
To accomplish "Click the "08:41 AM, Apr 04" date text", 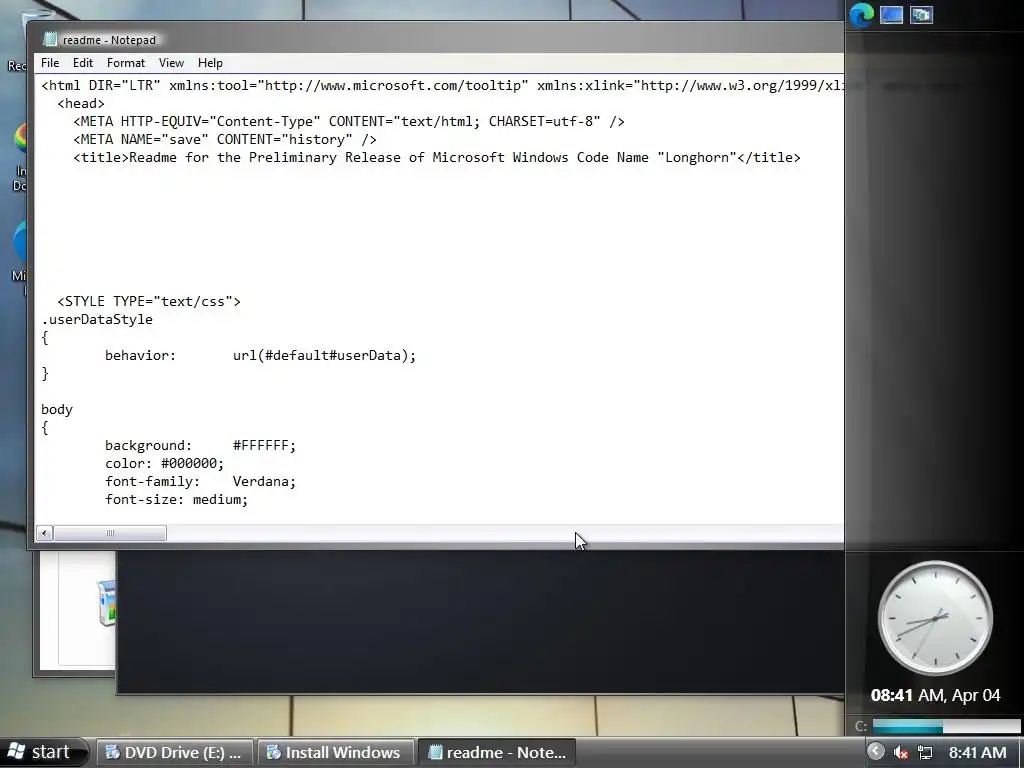I will [935, 695].
